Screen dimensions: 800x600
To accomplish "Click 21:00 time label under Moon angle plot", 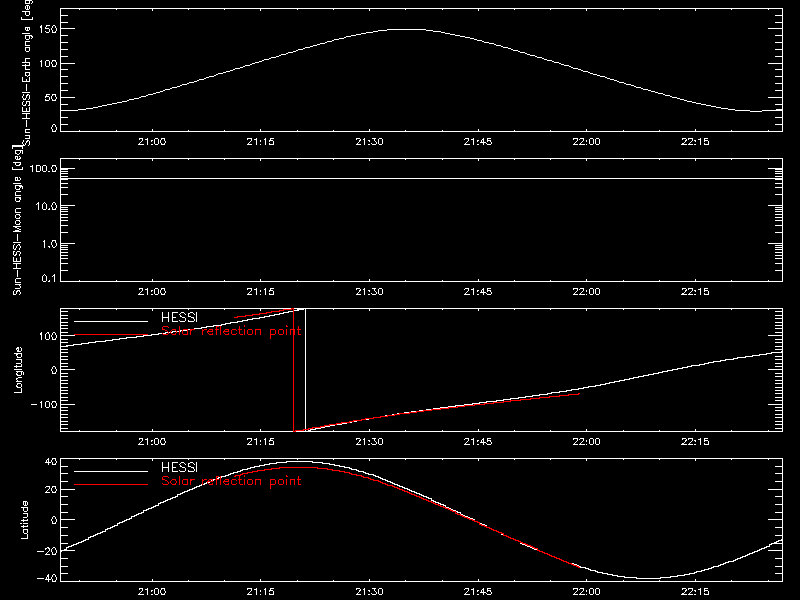I will tap(152, 291).
